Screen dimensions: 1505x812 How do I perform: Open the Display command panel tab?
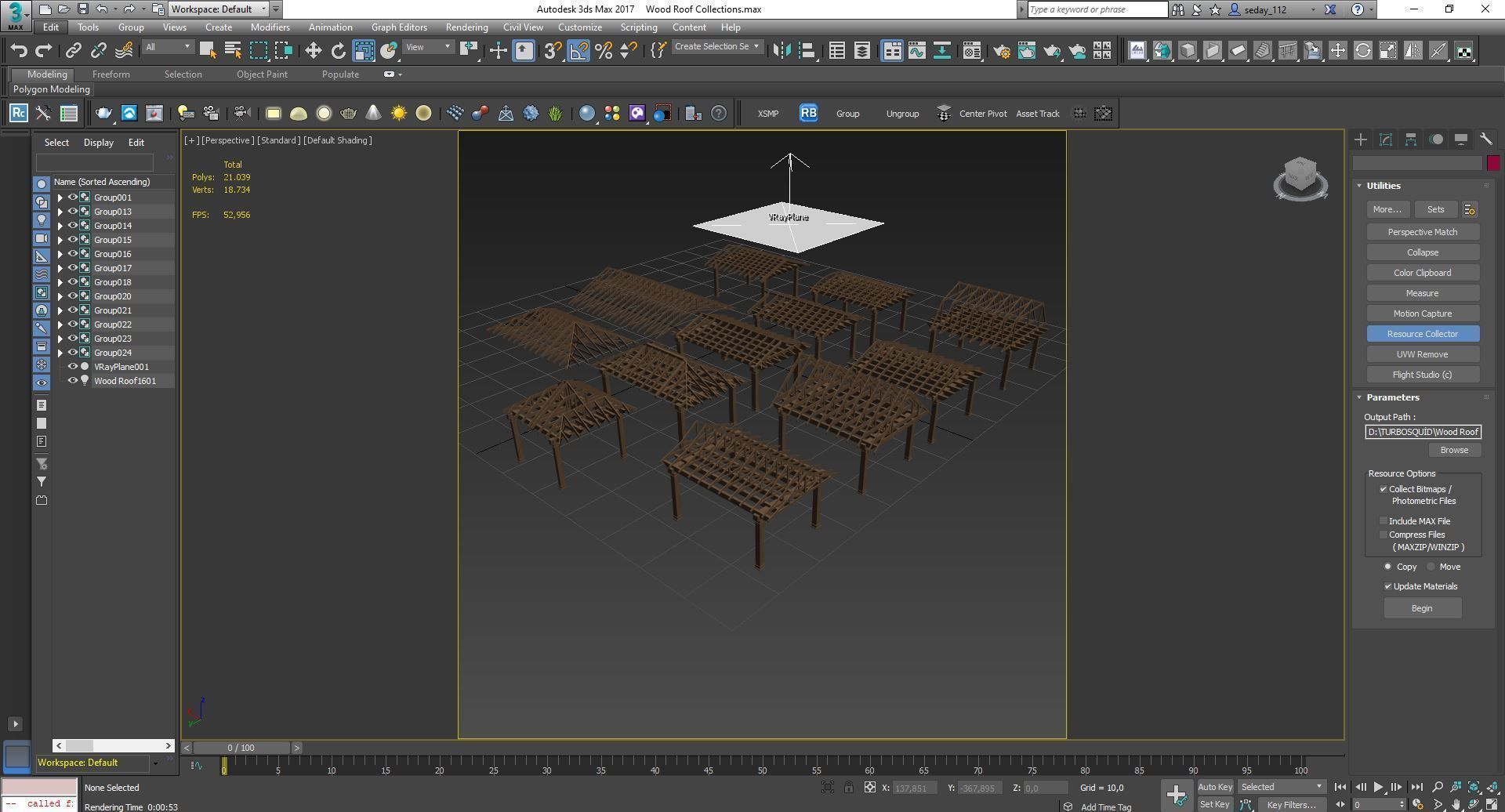point(1461,140)
